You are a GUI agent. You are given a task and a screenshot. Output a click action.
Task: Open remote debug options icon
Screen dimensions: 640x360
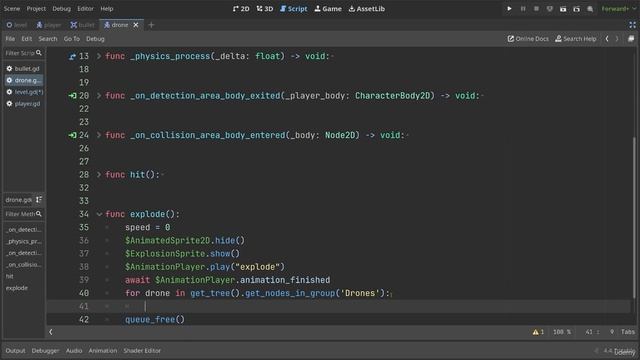(x=550, y=9)
